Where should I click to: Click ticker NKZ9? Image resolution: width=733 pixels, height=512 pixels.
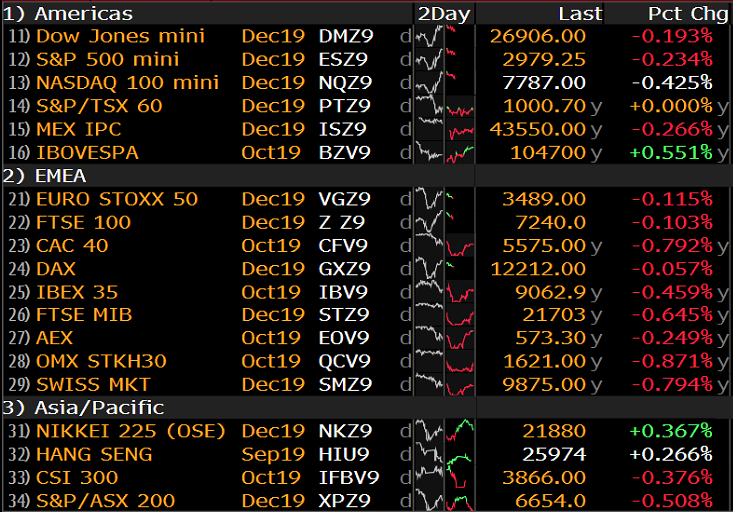(x=345, y=431)
